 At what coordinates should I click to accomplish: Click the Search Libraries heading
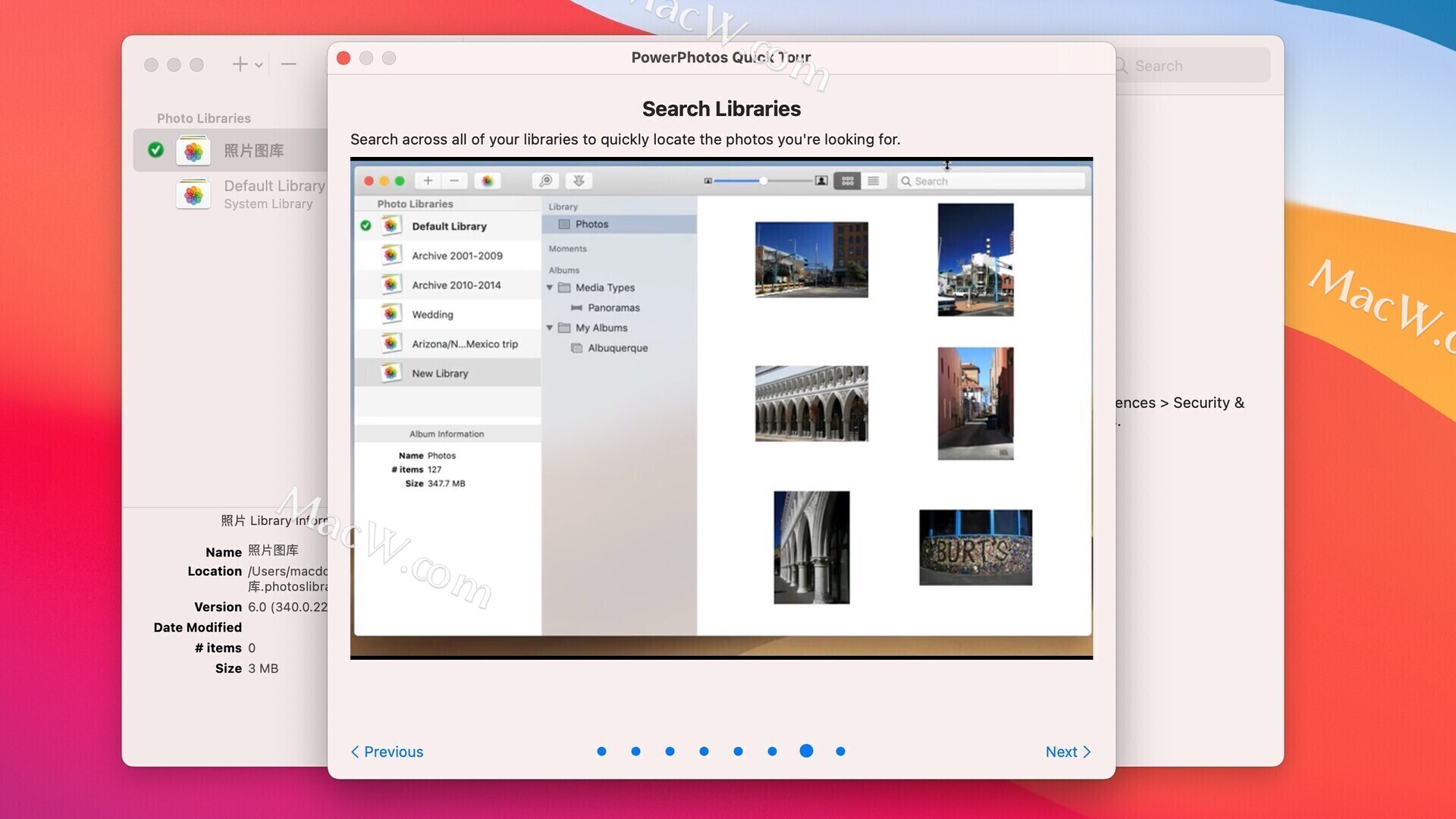tap(721, 108)
